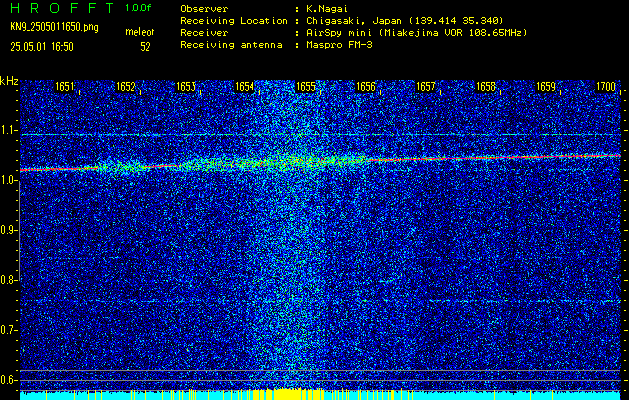Click the HROFFT title text
The image size is (629, 400).
click(62, 8)
